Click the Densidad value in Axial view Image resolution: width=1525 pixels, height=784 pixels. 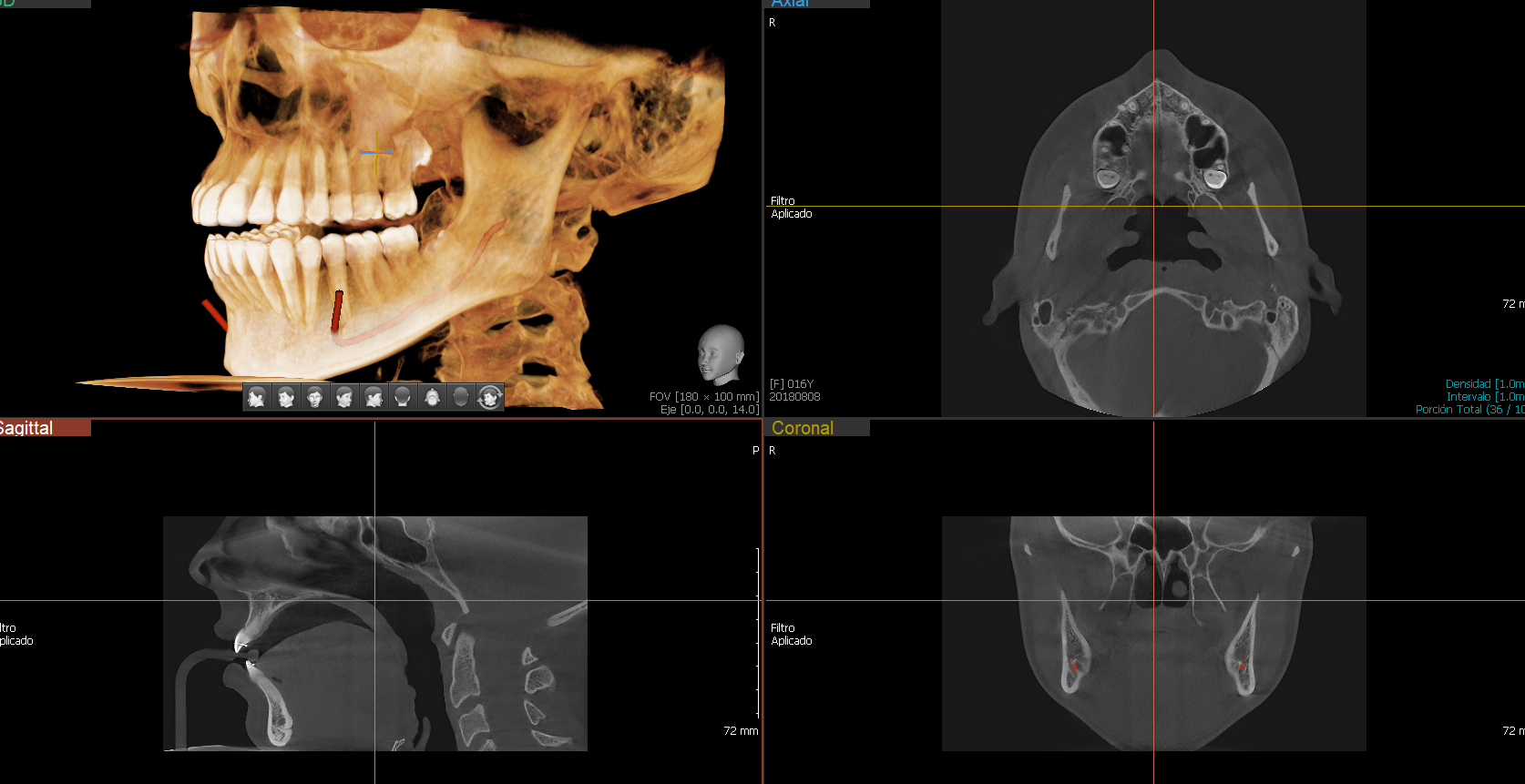click(1484, 384)
